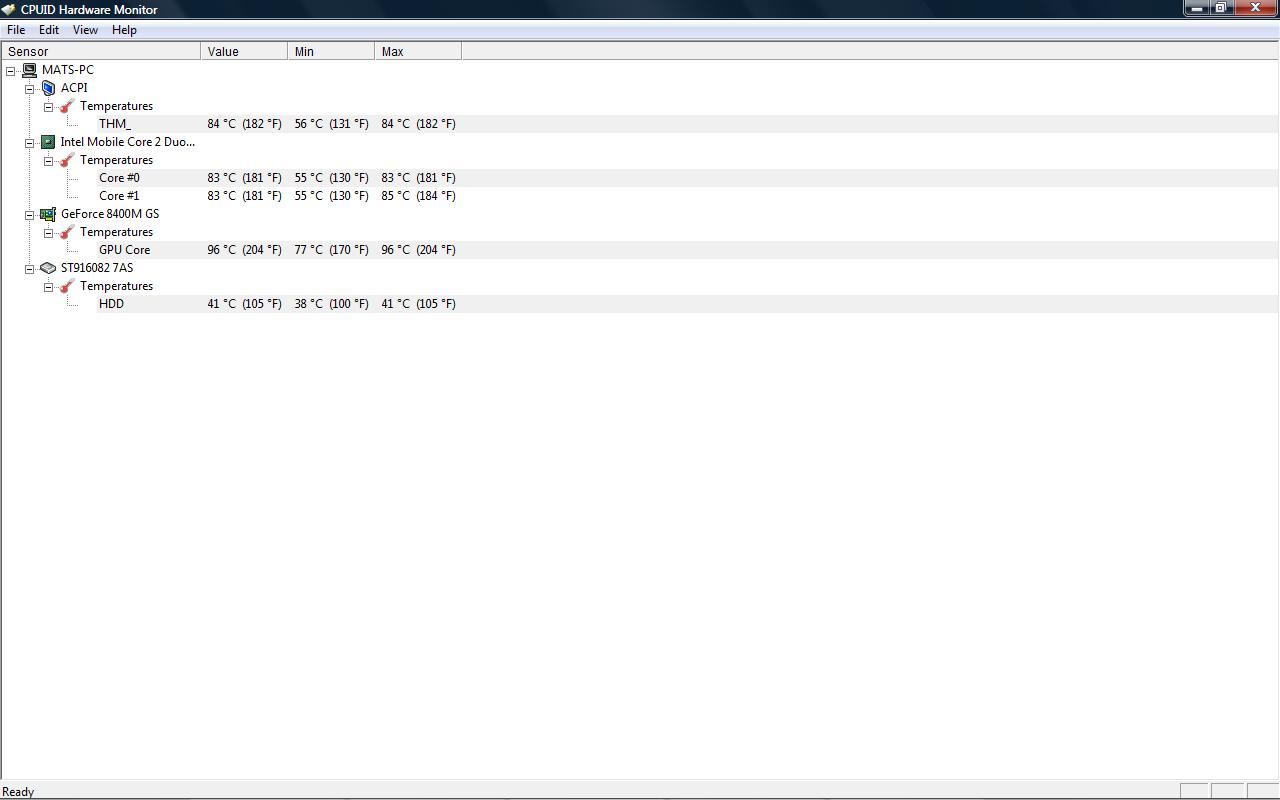Open the File menu
The height and width of the screenshot is (800, 1280).
click(16, 30)
